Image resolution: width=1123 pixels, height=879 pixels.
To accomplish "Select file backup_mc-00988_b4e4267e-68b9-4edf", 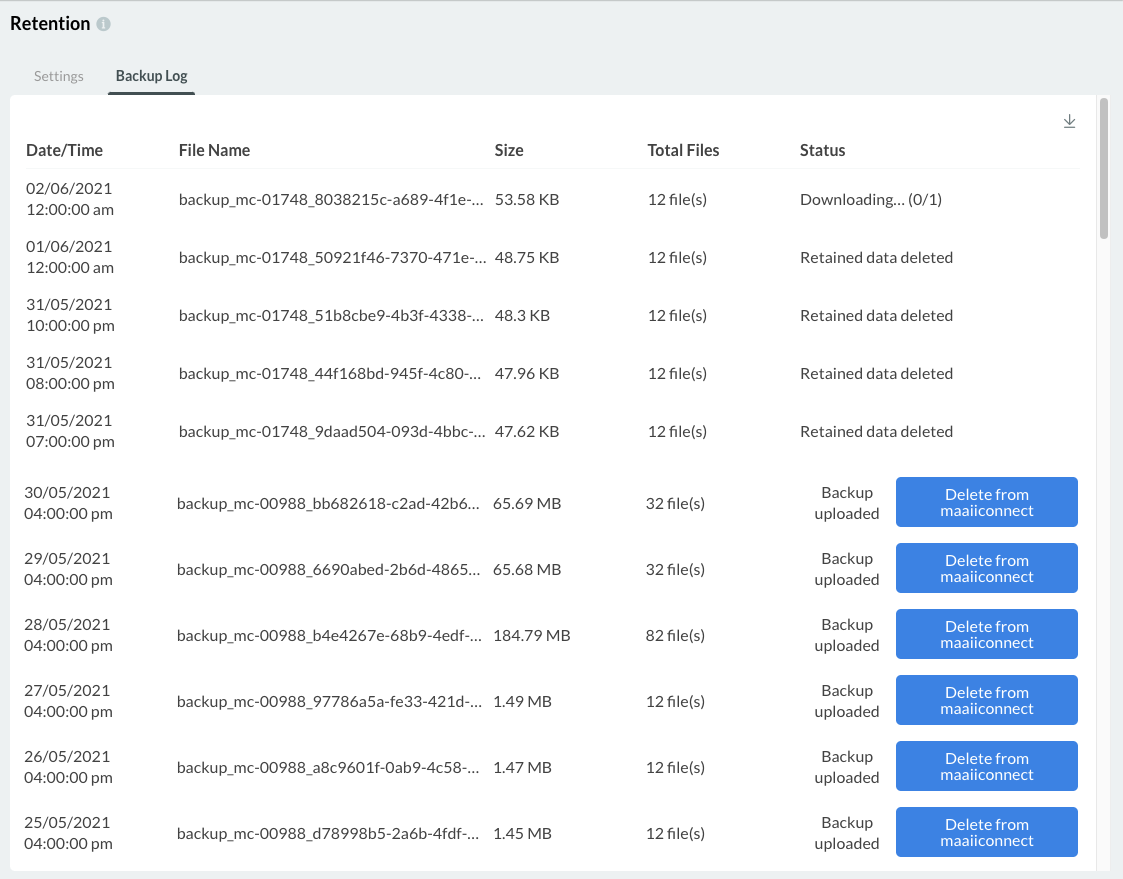I will [x=329, y=635].
